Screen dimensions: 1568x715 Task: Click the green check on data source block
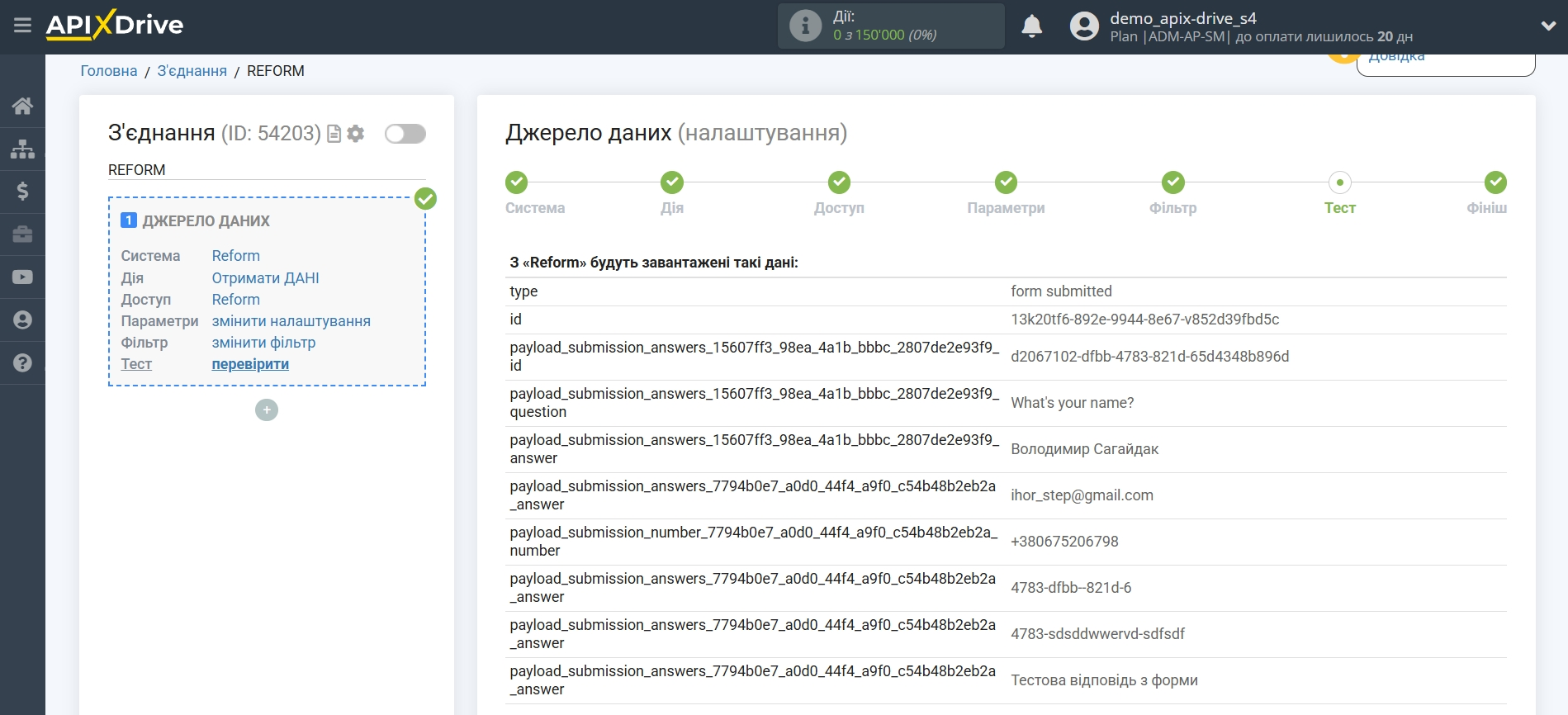click(425, 198)
